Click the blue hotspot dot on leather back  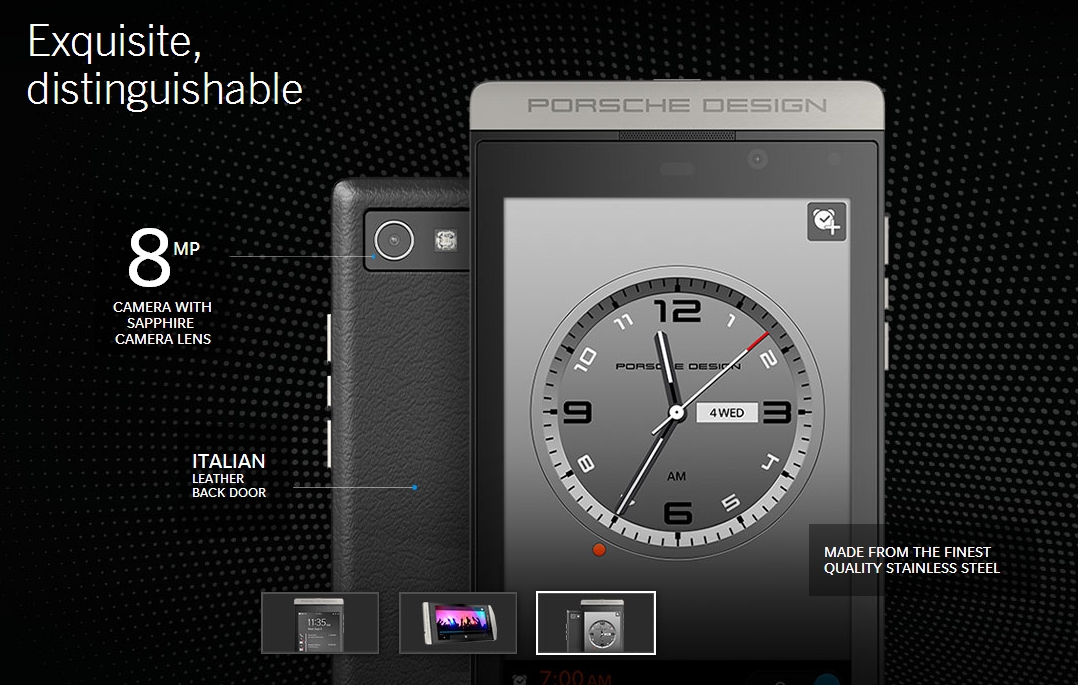(x=415, y=487)
